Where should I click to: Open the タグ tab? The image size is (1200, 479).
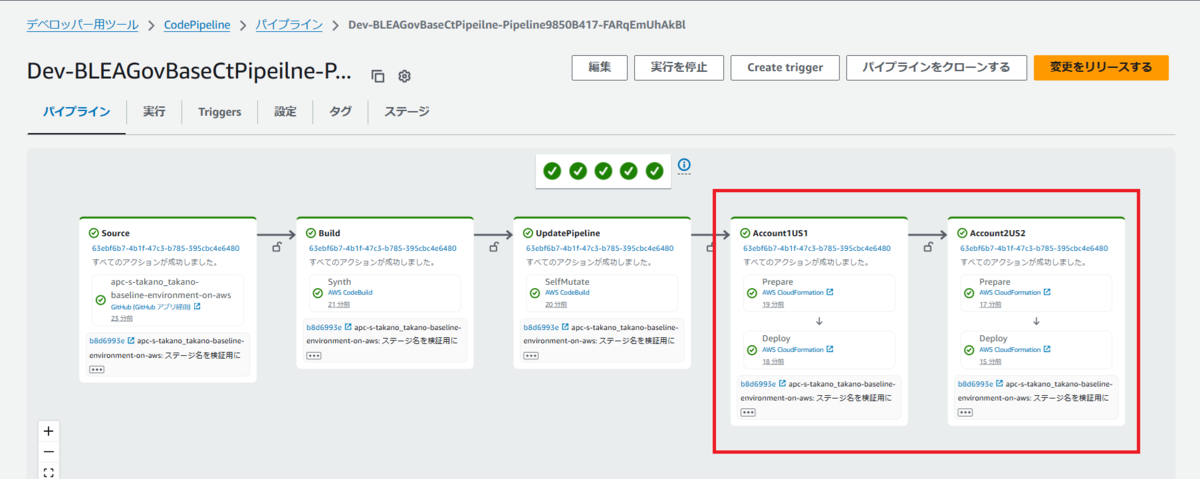coord(340,112)
